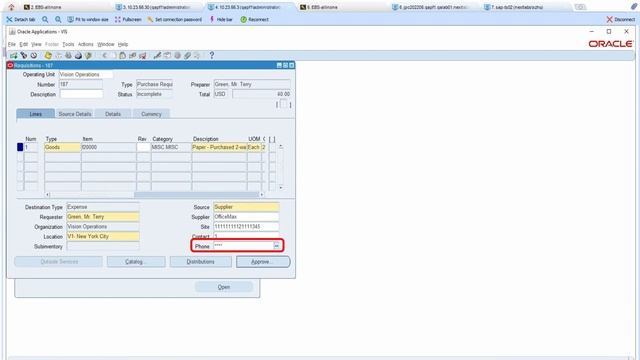The width and height of the screenshot is (640, 360).
Task: Click the Edit Field pencil icon
Action: pyautogui.click(x=157, y=56)
